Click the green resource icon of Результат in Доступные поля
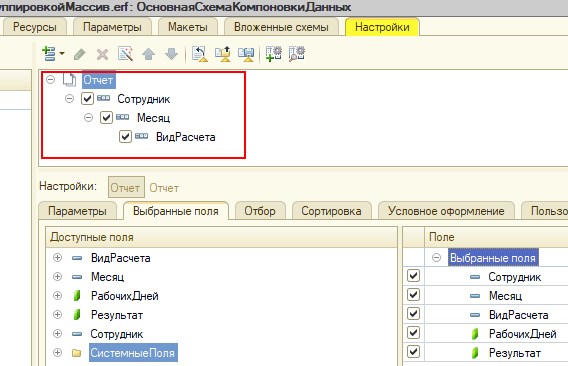Screen dimensions: 568x366 pos(77,315)
